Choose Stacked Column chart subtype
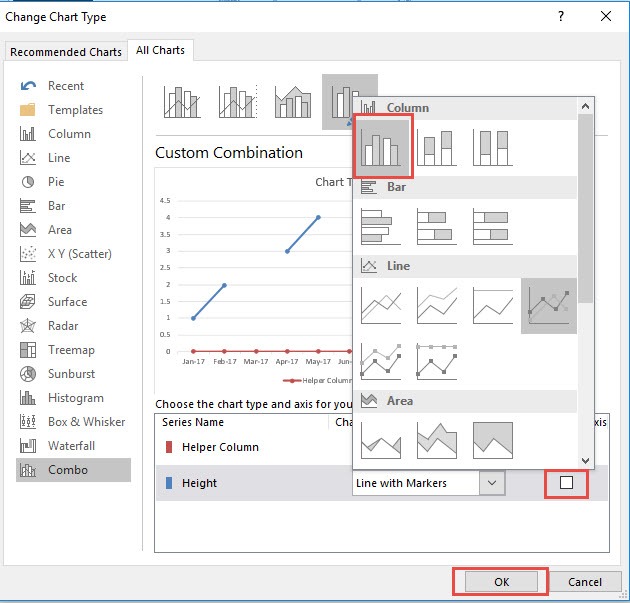The width and height of the screenshot is (630, 603). click(437, 148)
